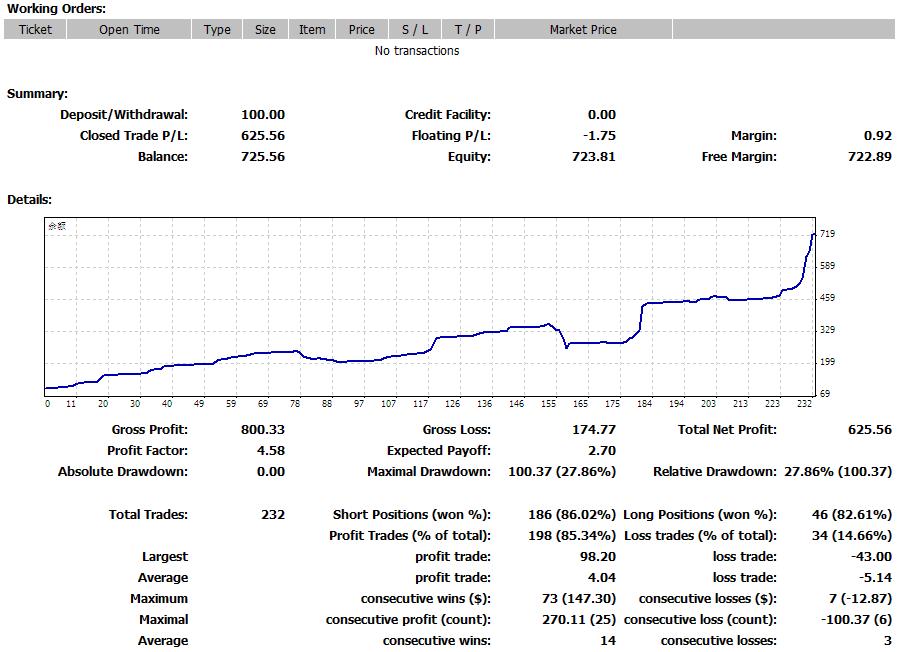Screen dimensions: 904x652
Task: Sort by the Open Time column header
Action: point(129,30)
